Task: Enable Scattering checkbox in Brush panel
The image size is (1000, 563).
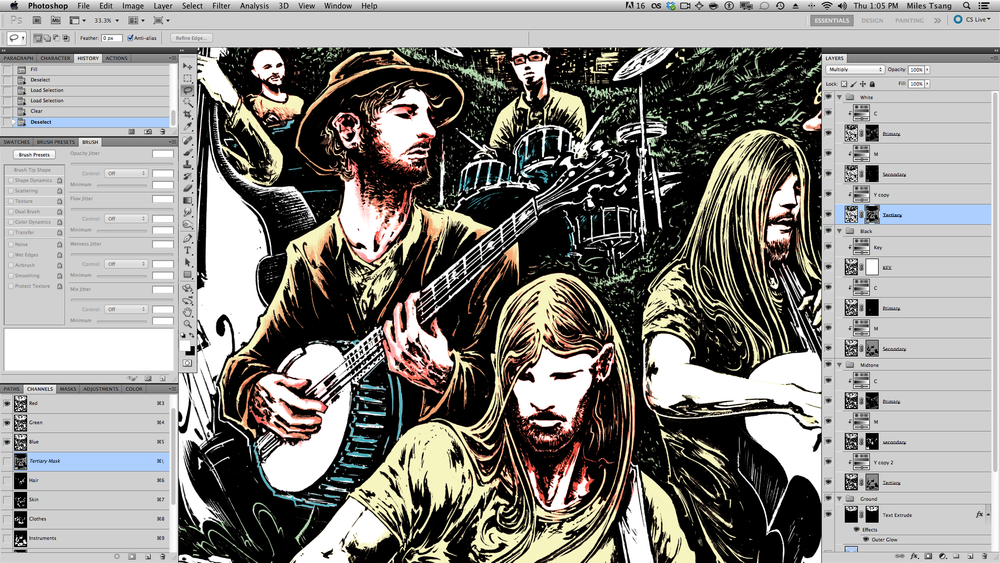Action: 11,191
